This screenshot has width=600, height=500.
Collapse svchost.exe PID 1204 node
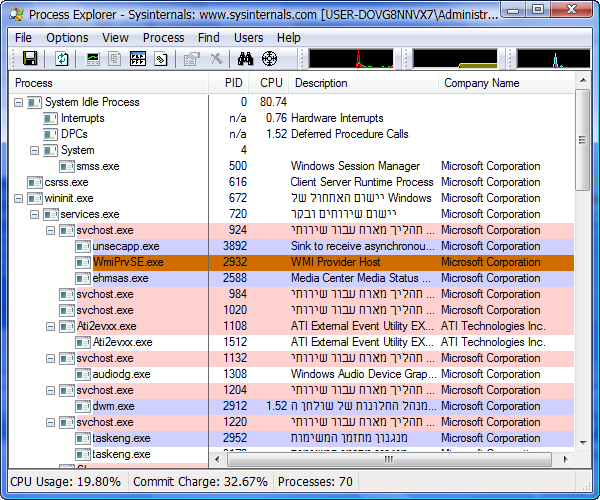point(51,391)
